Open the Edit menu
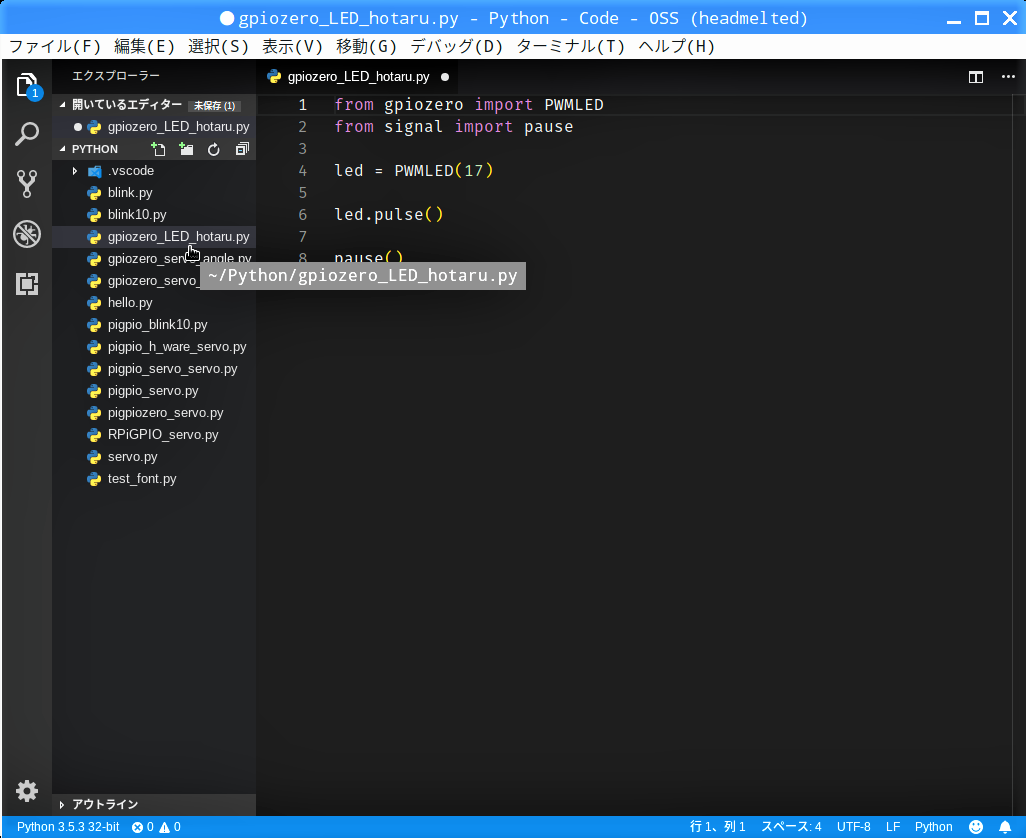Image resolution: width=1026 pixels, height=838 pixels. (x=145, y=46)
